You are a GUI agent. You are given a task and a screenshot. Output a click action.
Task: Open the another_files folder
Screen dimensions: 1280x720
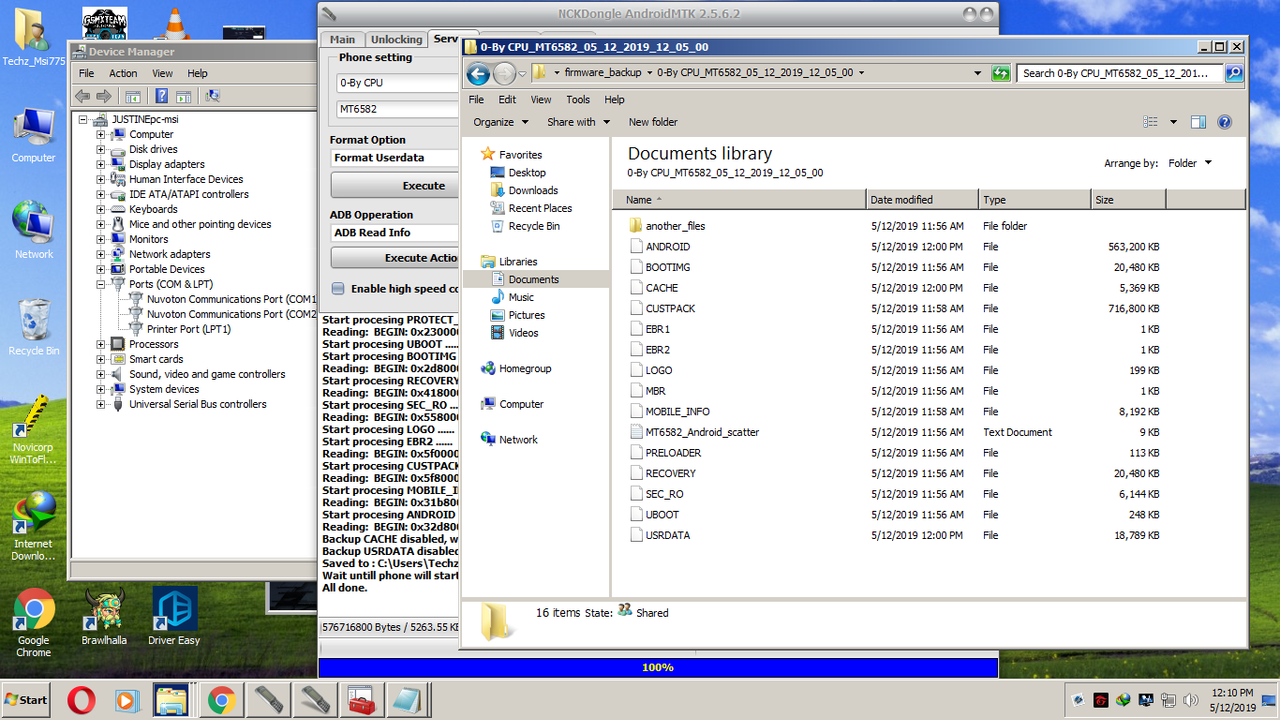click(x=675, y=226)
